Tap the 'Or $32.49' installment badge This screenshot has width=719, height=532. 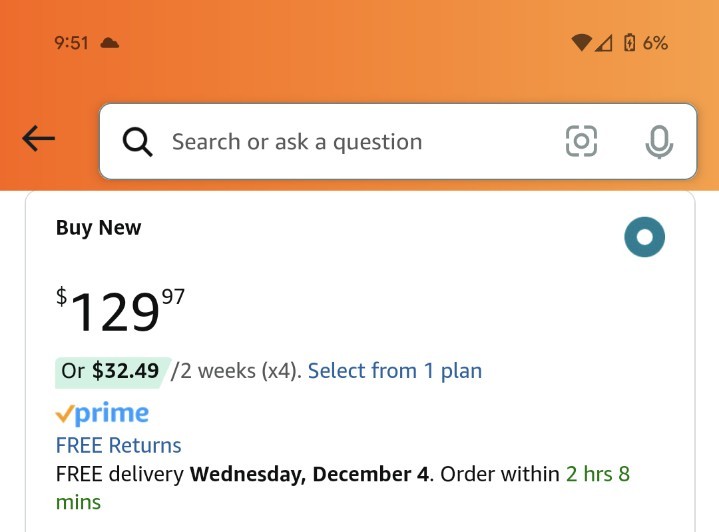pos(111,371)
